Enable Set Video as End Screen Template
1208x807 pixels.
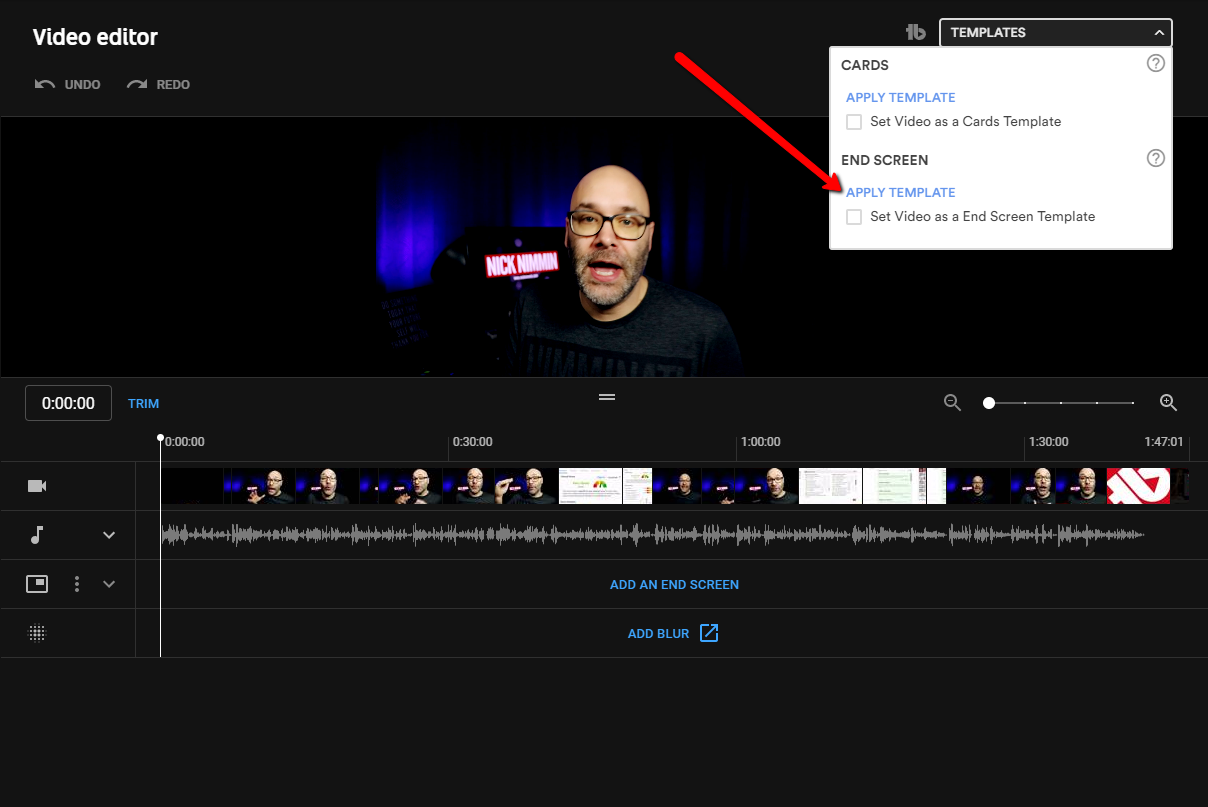click(854, 217)
